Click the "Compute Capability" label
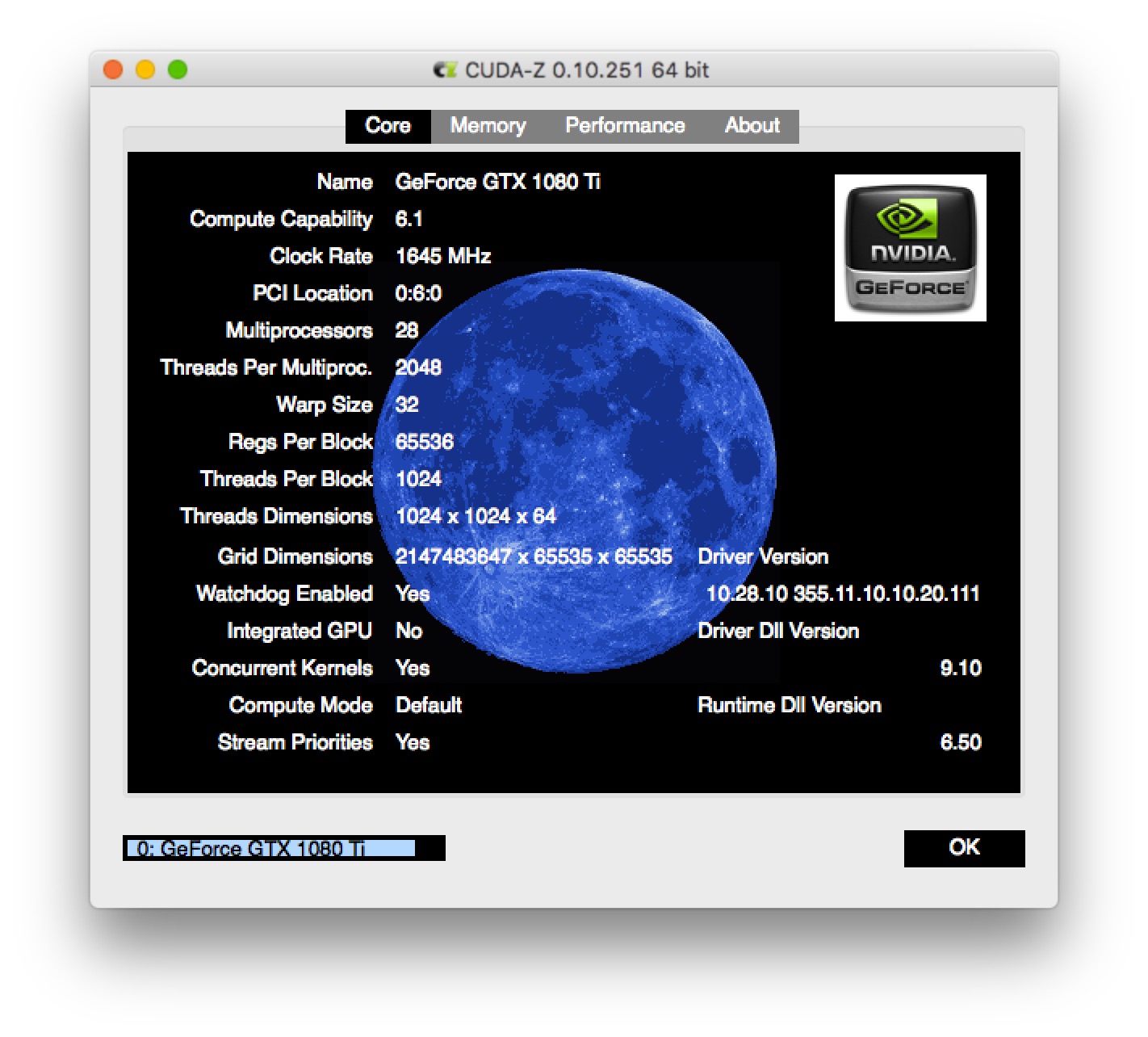The image size is (1148, 1037). 281,220
